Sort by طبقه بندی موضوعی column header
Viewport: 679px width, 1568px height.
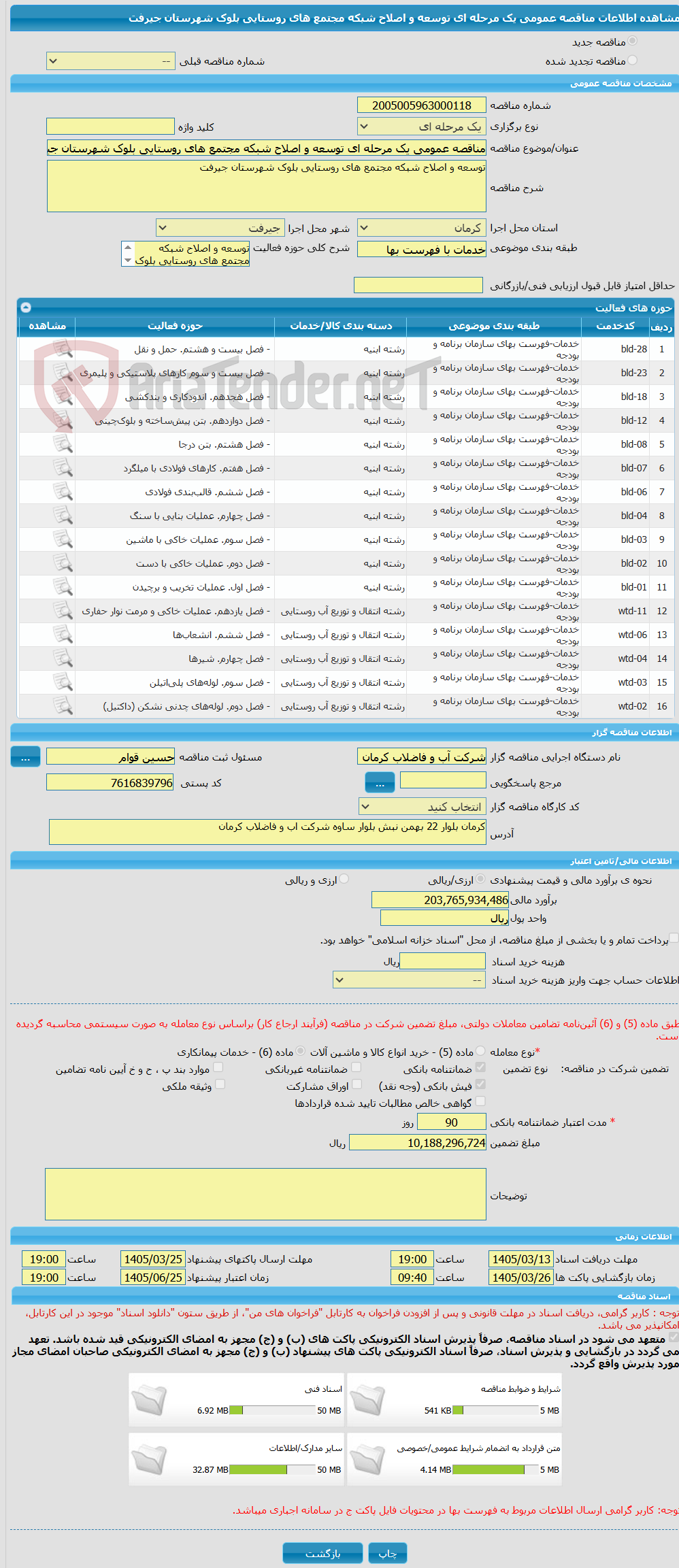point(494,326)
